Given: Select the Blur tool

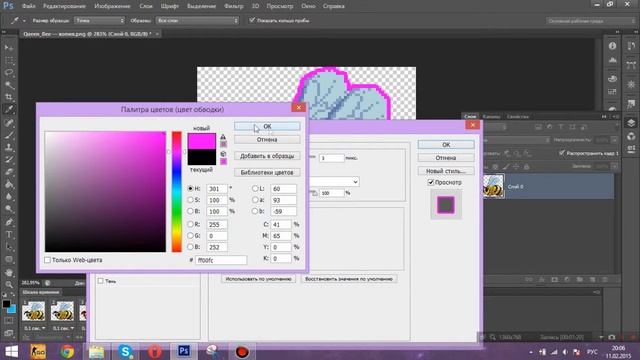Looking at the screenshot, I should [x=9, y=196].
